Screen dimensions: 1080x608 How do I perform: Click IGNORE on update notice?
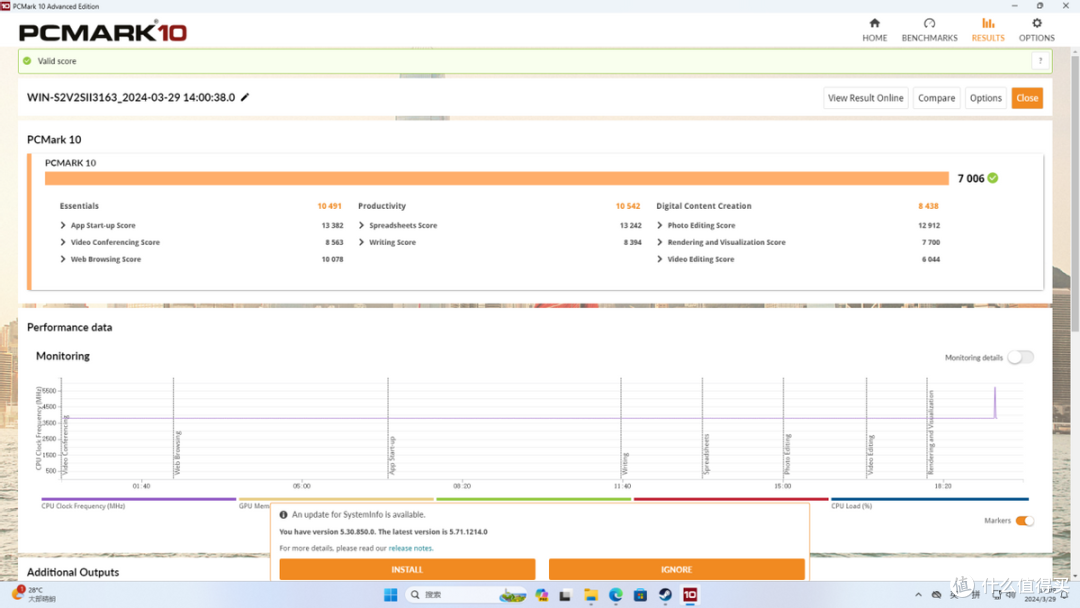(676, 569)
